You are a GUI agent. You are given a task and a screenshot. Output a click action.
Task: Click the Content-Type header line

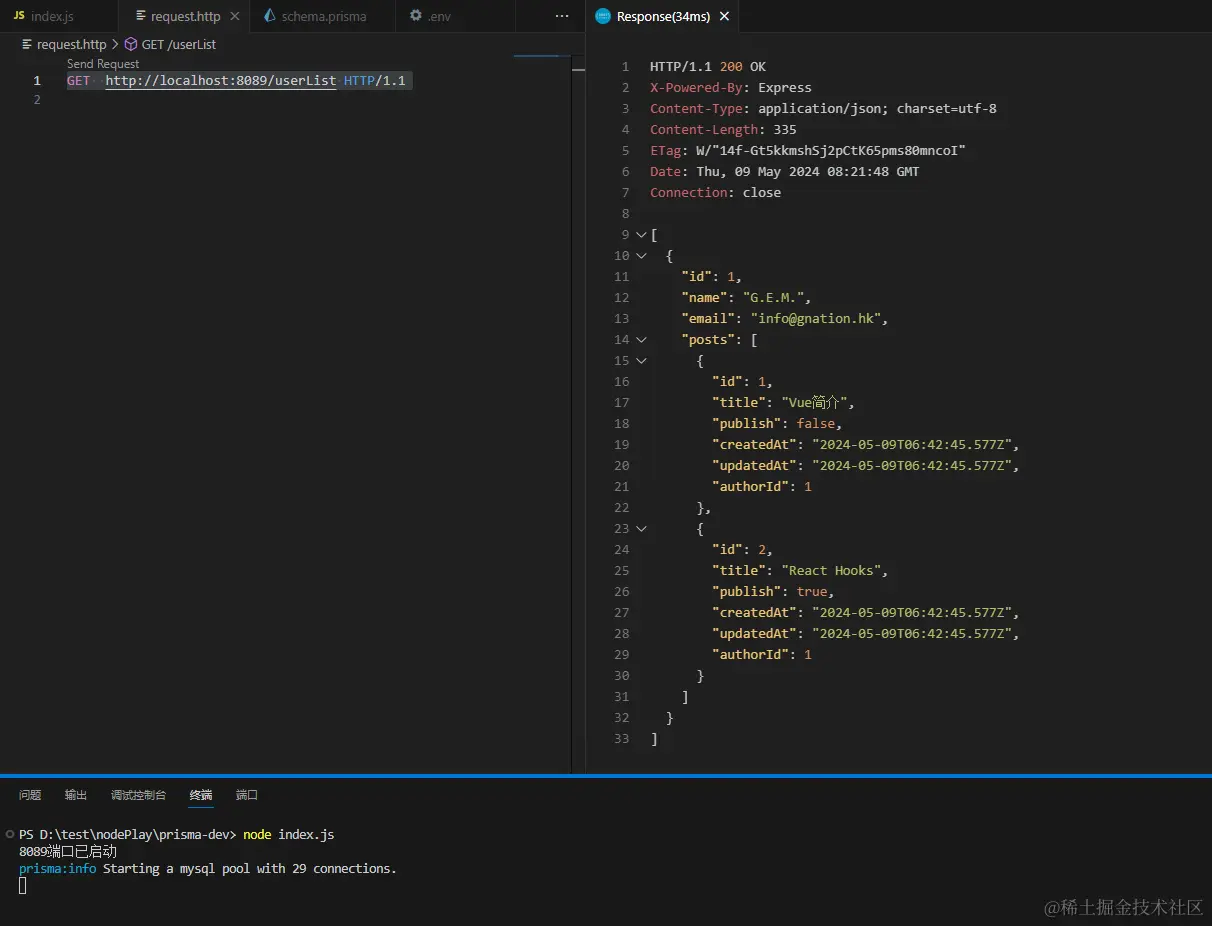pos(823,109)
